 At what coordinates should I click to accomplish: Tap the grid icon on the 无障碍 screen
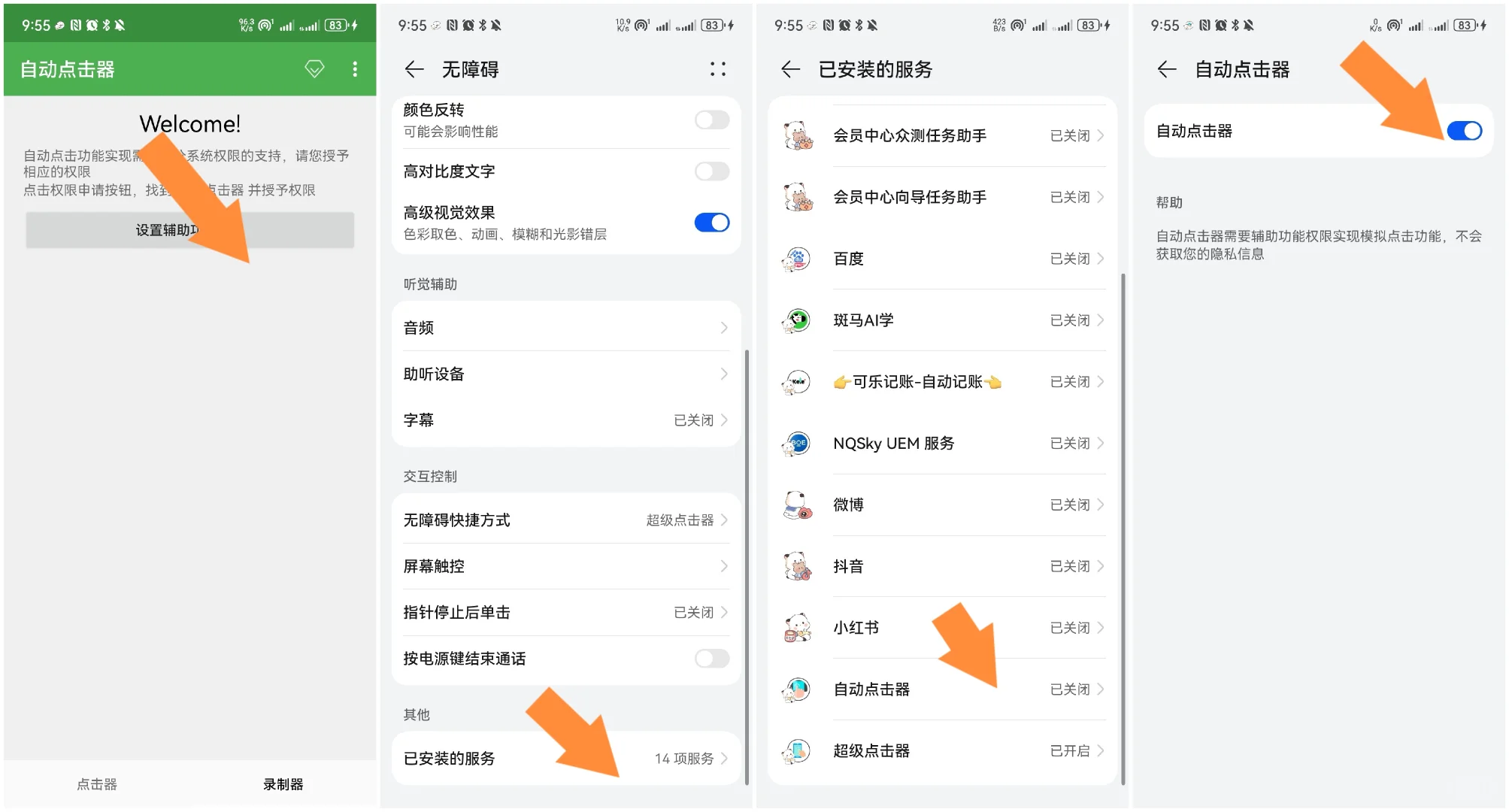coord(717,68)
